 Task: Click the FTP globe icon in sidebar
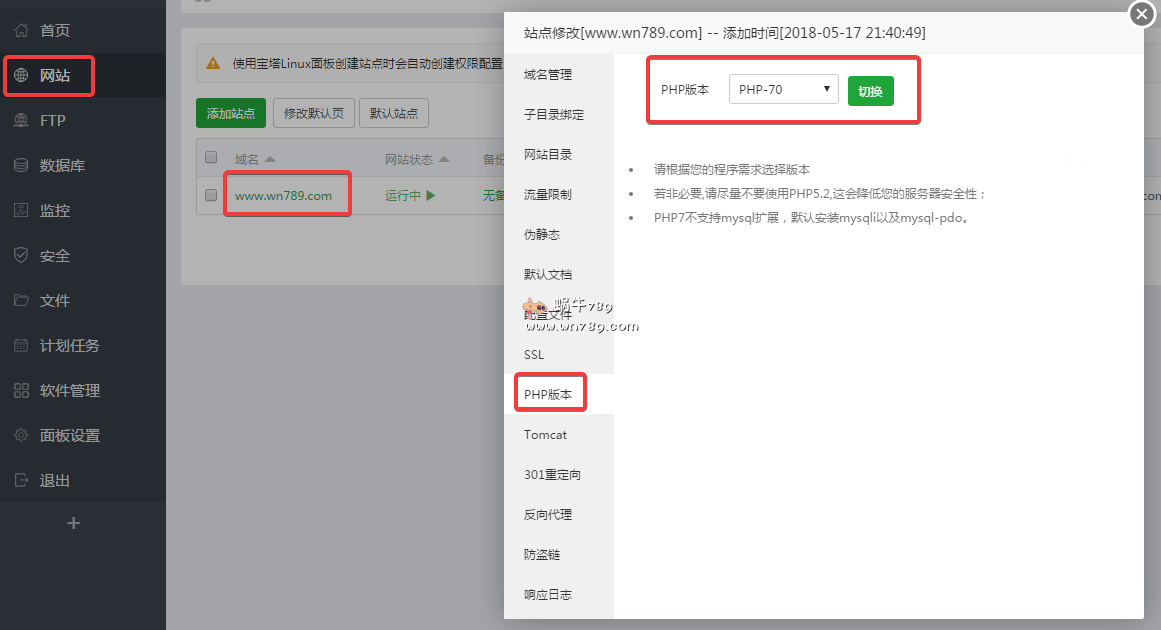(x=21, y=121)
